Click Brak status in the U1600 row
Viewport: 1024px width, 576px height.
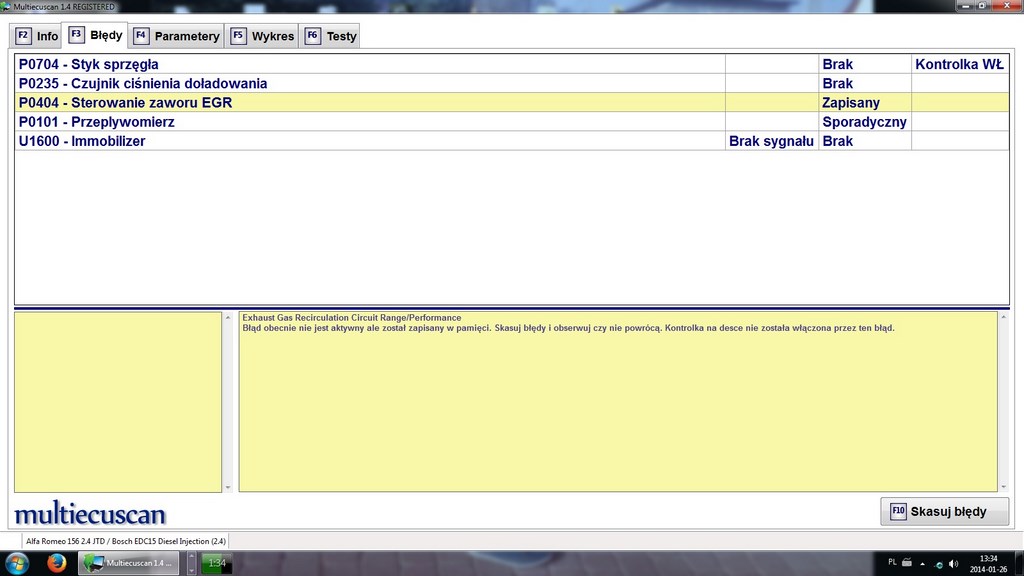pyautogui.click(x=865, y=141)
